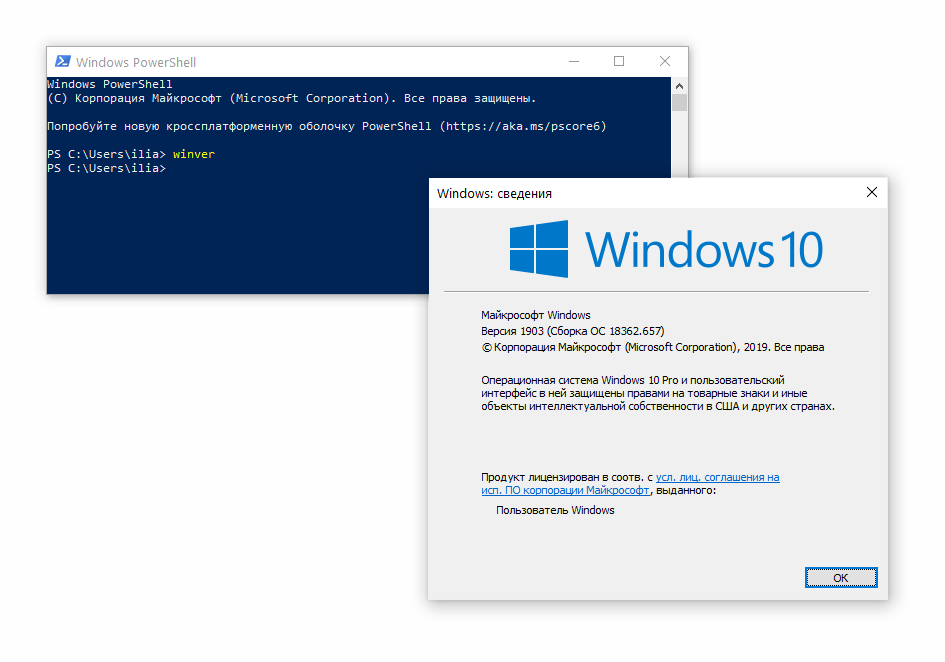Screen dimensions: 945x662
Task: Maximize the Windows PowerShell window
Action: 619,61
